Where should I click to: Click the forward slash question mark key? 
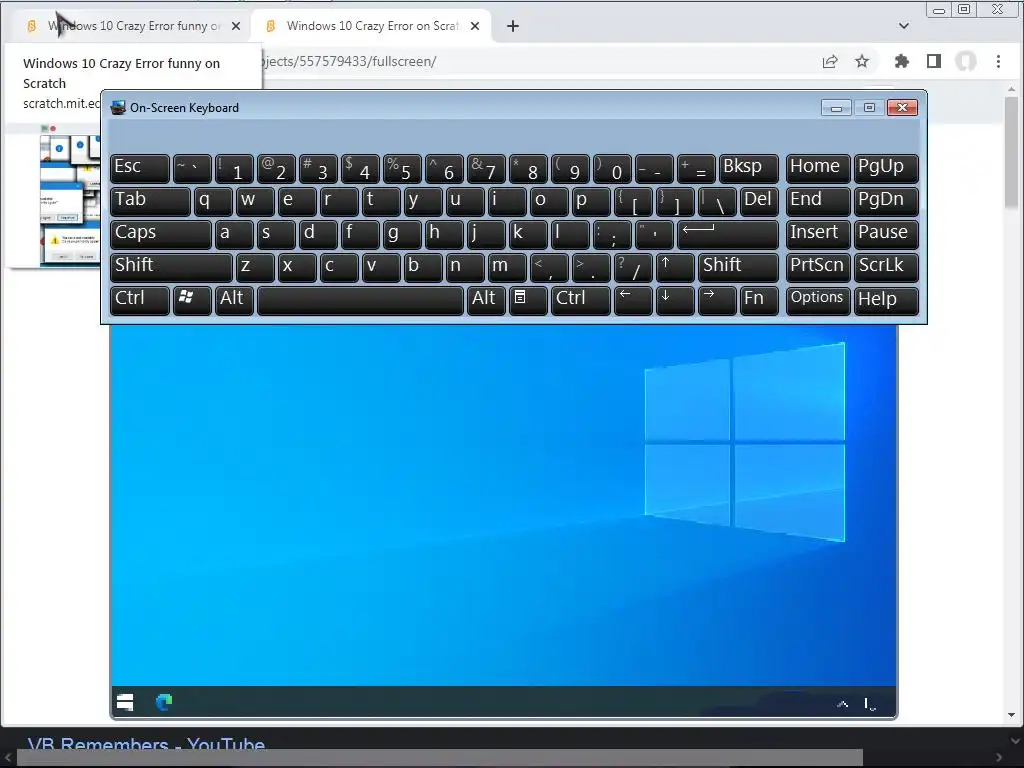pyautogui.click(x=633, y=267)
